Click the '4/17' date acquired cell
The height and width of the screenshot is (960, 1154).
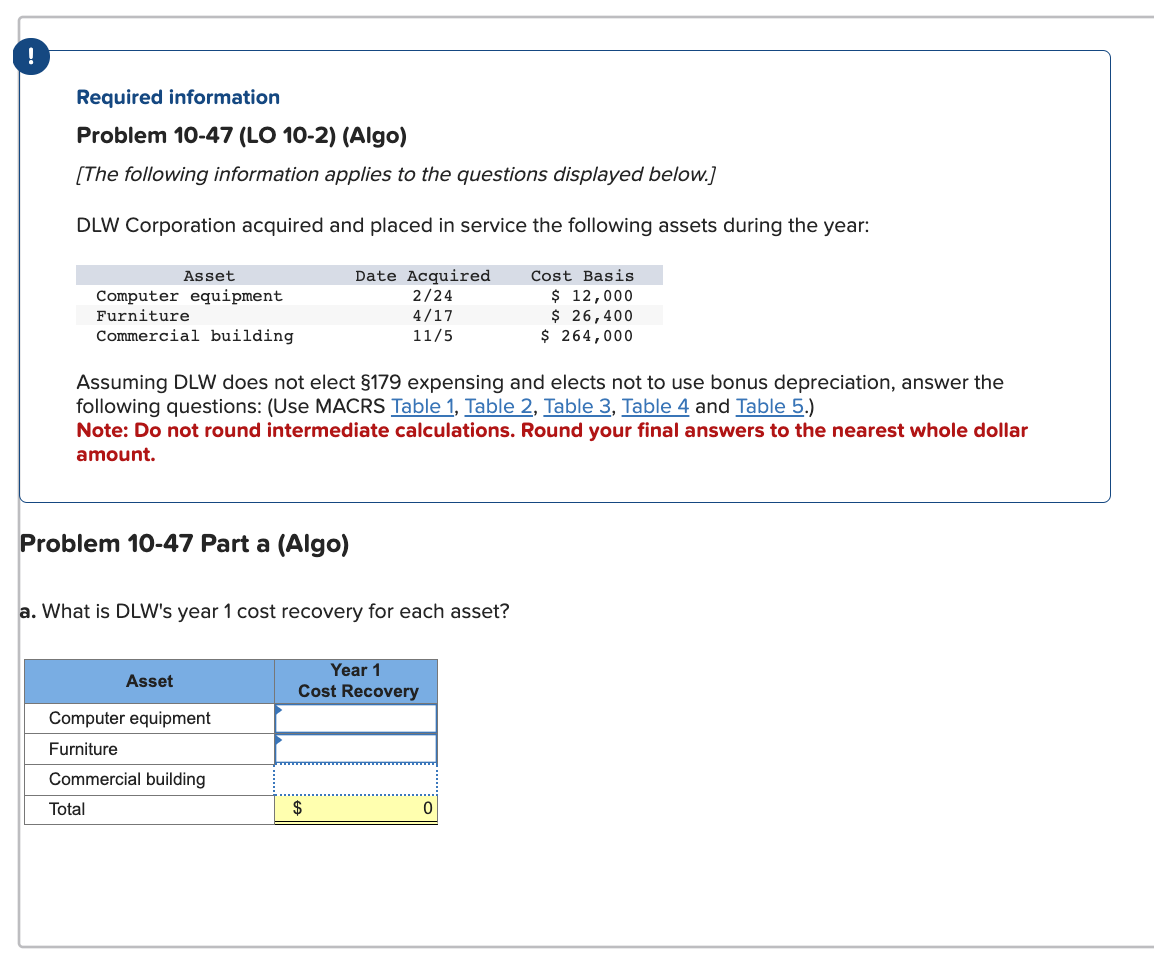(x=433, y=316)
